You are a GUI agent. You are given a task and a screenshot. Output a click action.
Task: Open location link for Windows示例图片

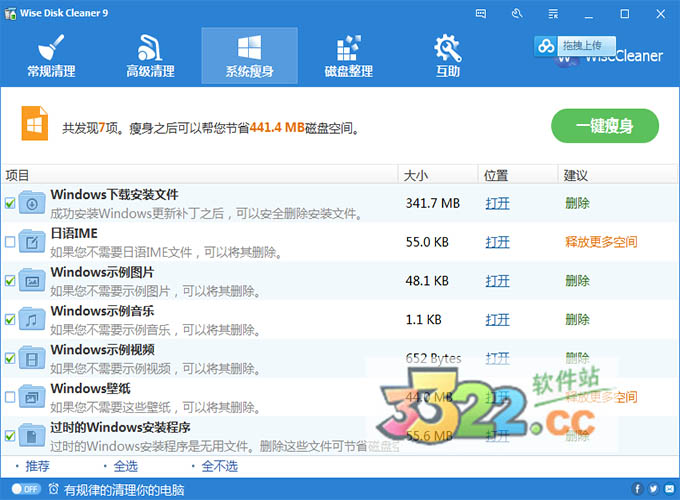497,281
